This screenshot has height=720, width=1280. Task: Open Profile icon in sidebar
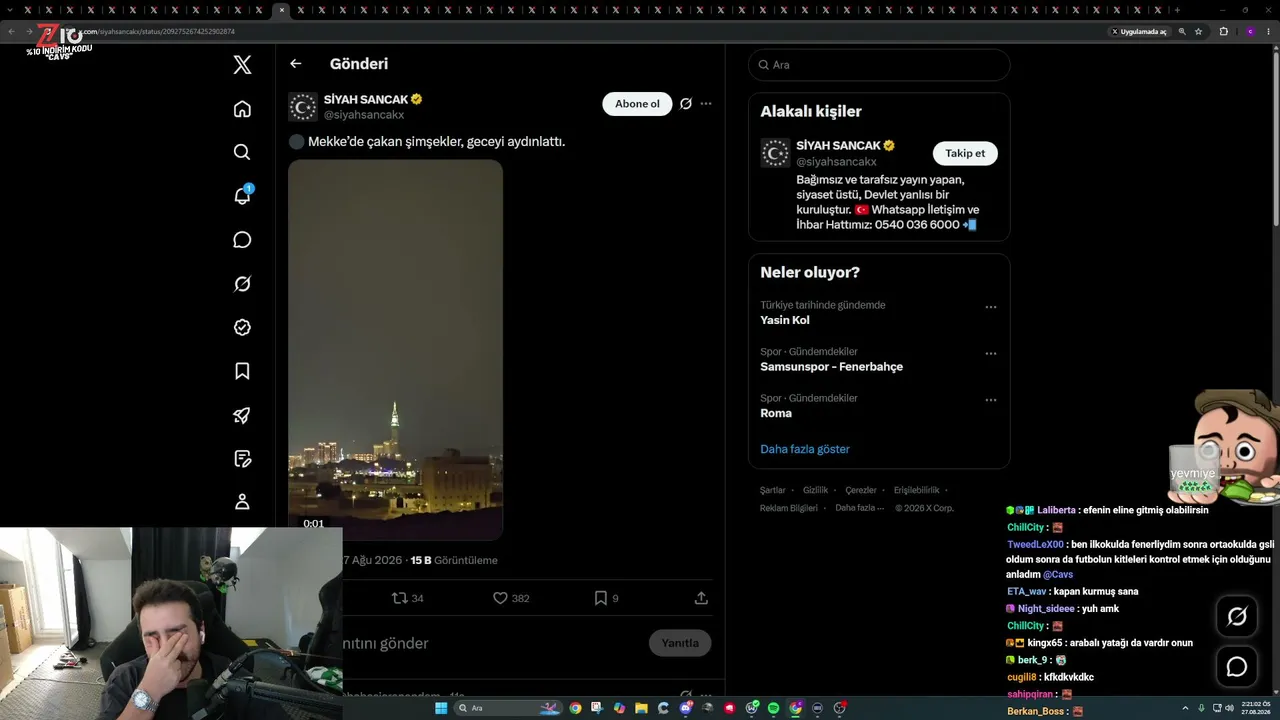click(242, 502)
